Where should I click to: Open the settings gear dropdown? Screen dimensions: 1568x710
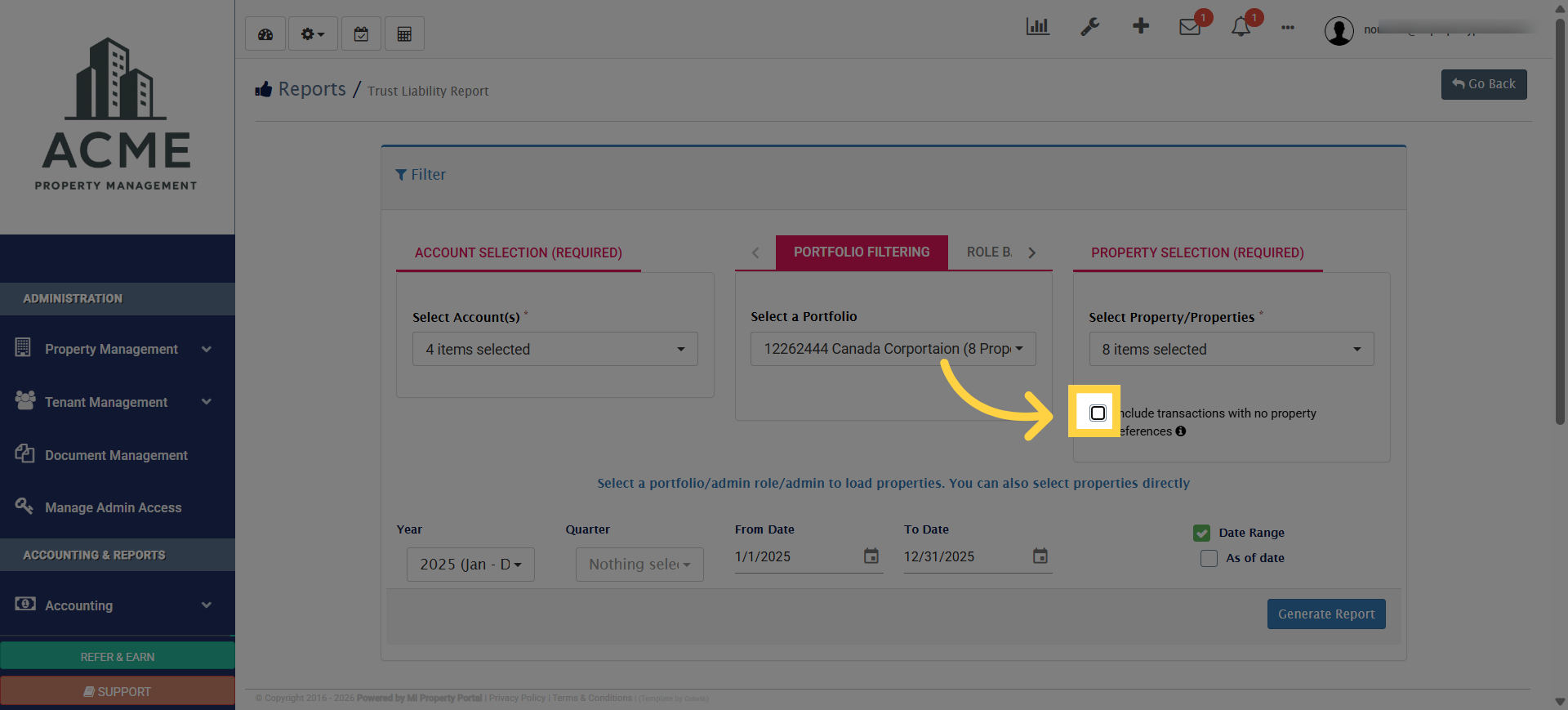point(313,34)
